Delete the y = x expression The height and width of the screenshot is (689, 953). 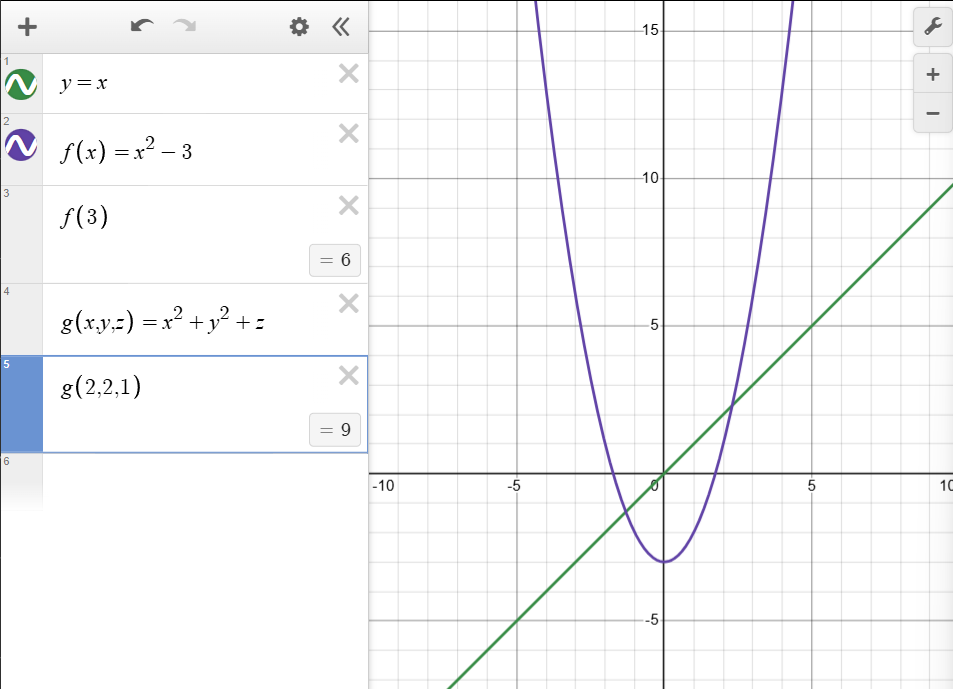[348, 73]
